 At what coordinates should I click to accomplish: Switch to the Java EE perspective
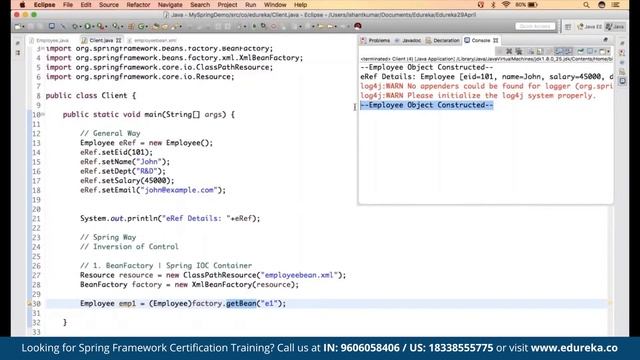[590, 27]
